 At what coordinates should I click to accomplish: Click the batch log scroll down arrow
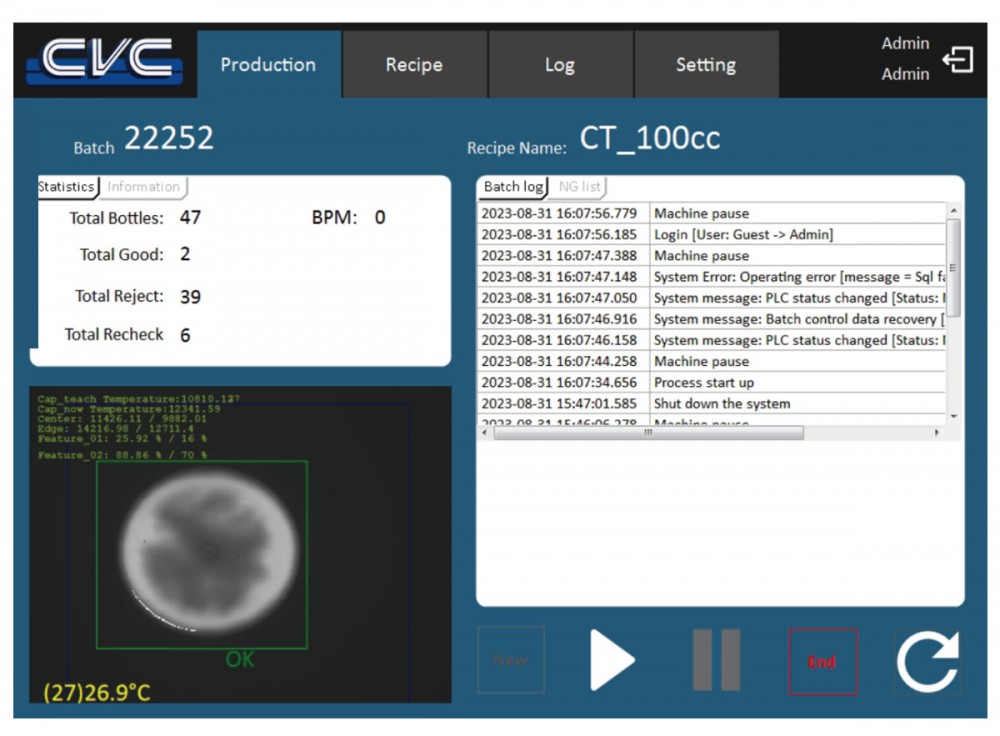click(x=953, y=416)
